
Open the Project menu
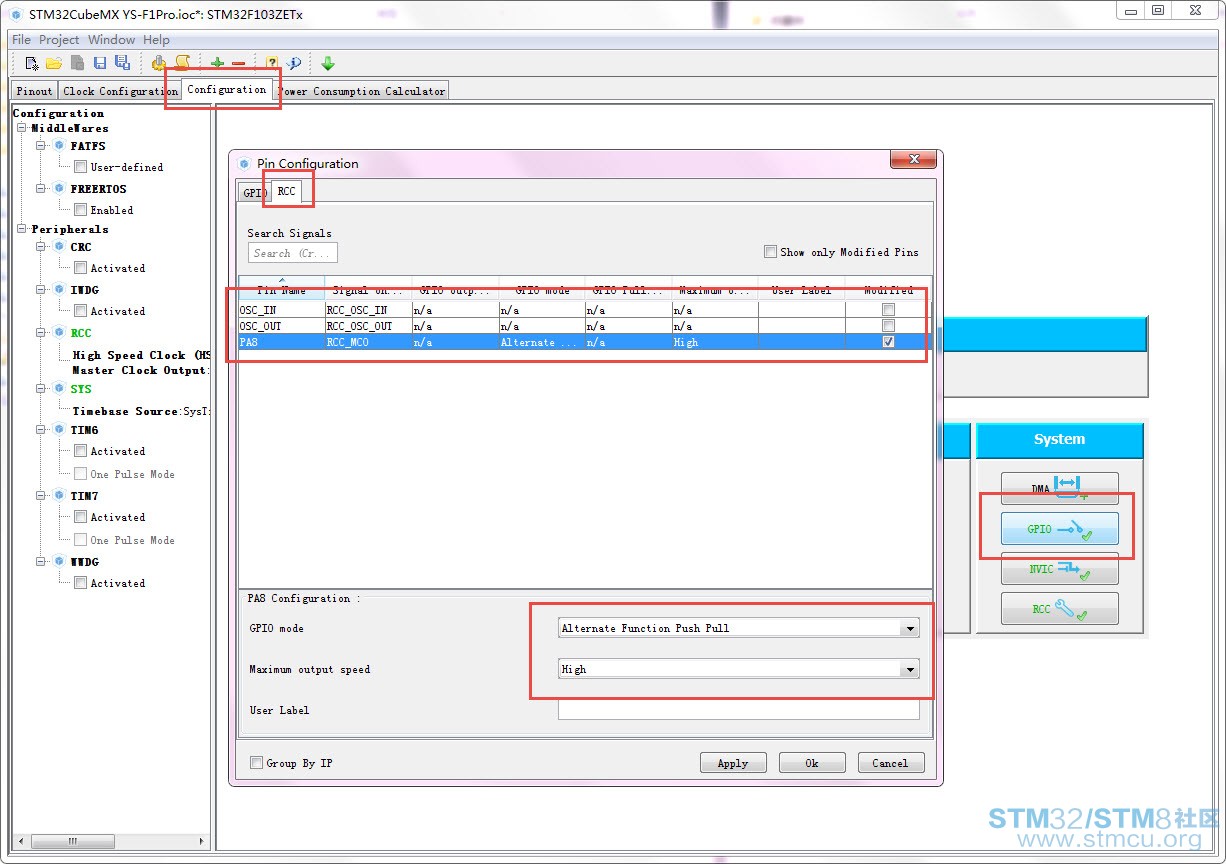coord(59,39)
